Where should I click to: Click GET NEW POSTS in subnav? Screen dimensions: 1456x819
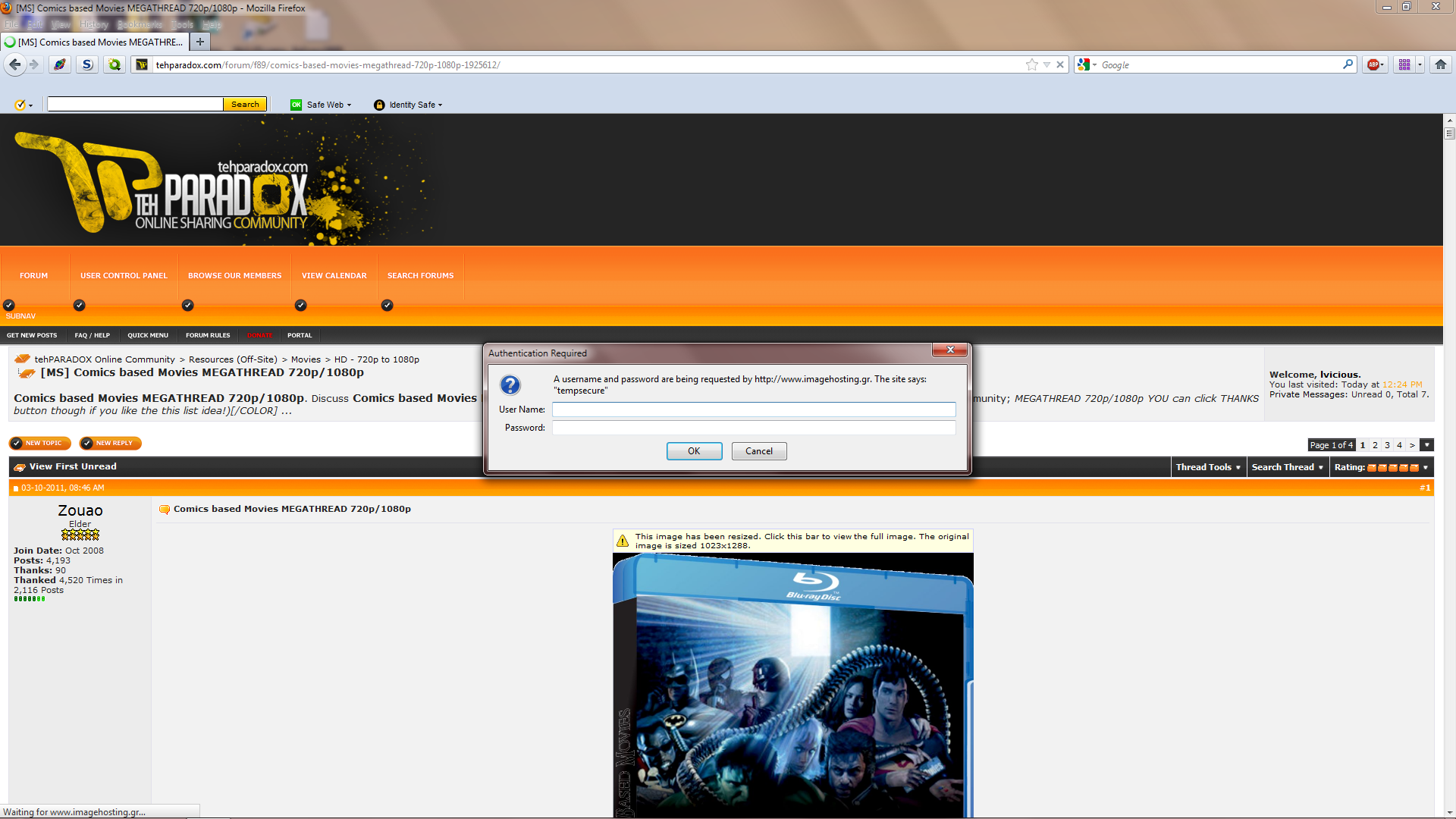tap(32, 335)
